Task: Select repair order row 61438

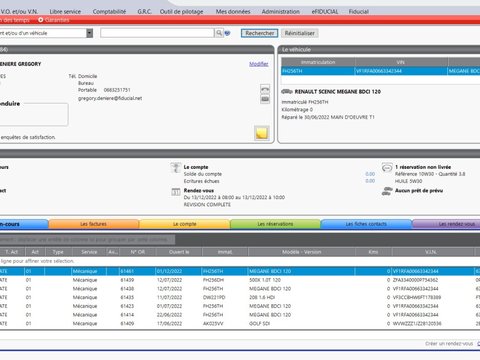Action: point(240,289)
